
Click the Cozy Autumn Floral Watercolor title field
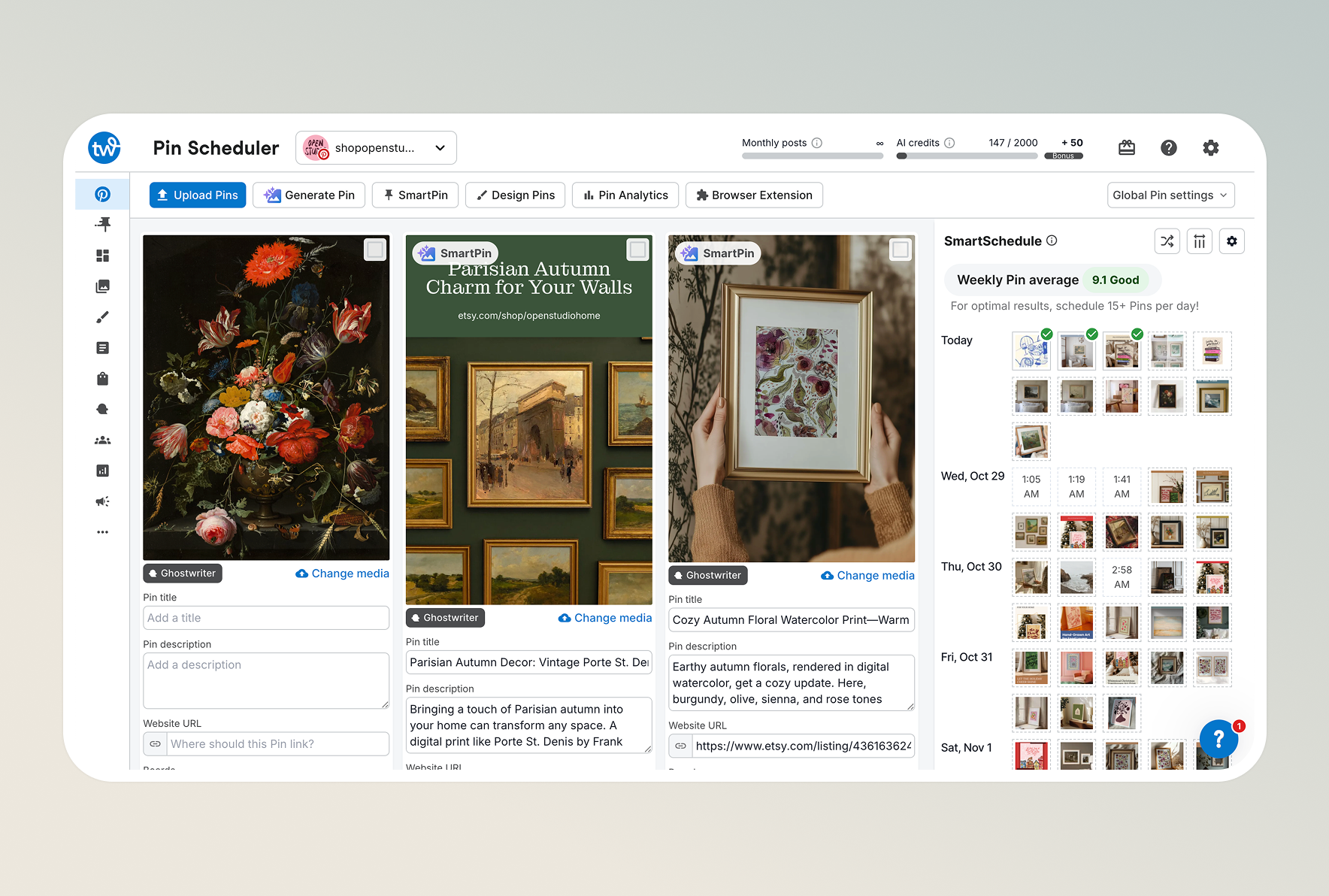(x=792, y=620)
